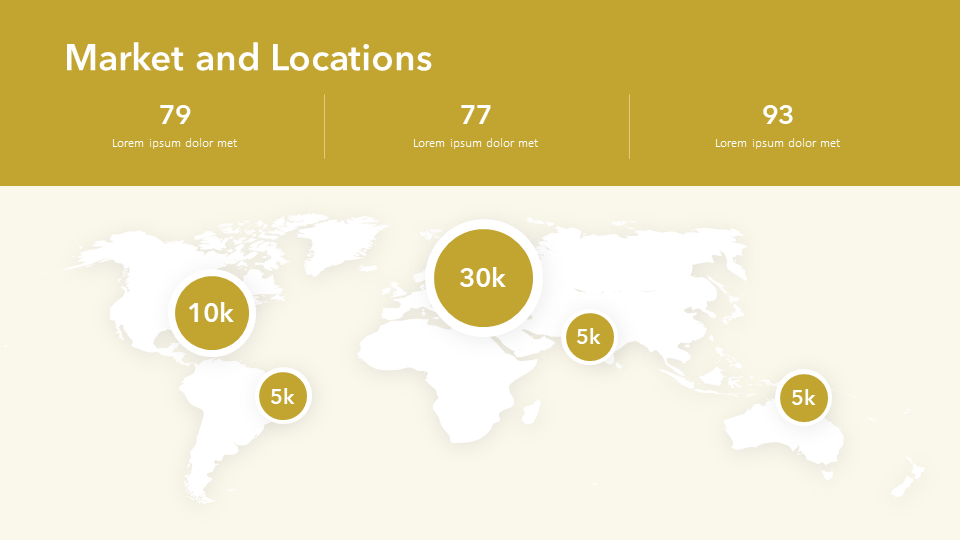Select the number 93 statistic
960x540 pixels.
[x=777, y=115]
